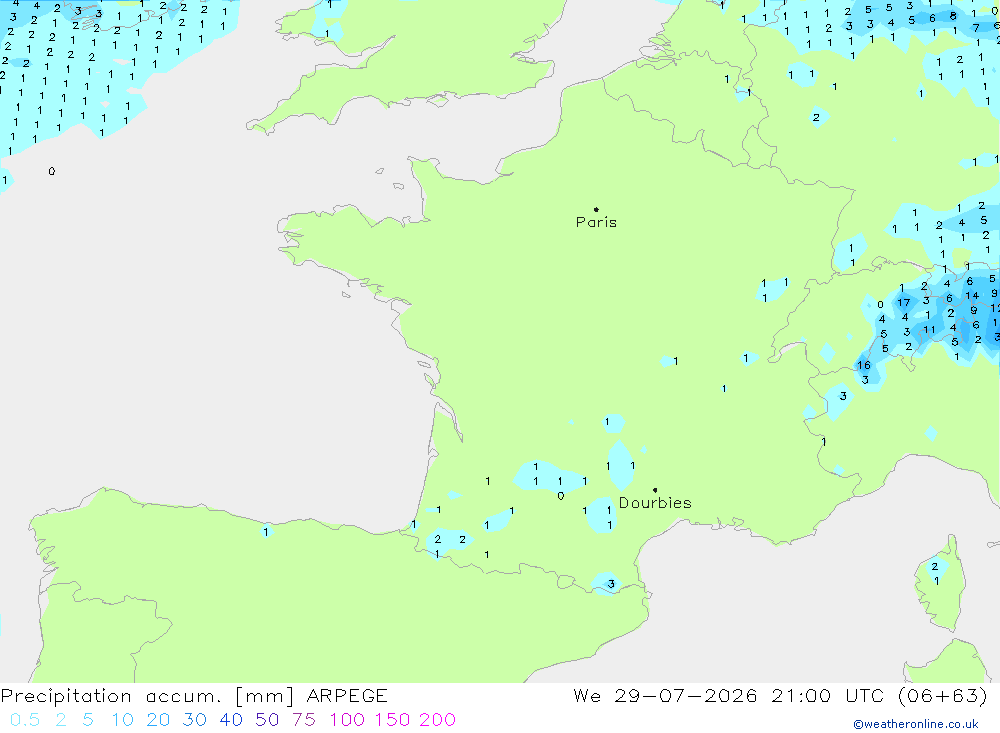Click the weatheronline.co.uk copyright link

916,724
